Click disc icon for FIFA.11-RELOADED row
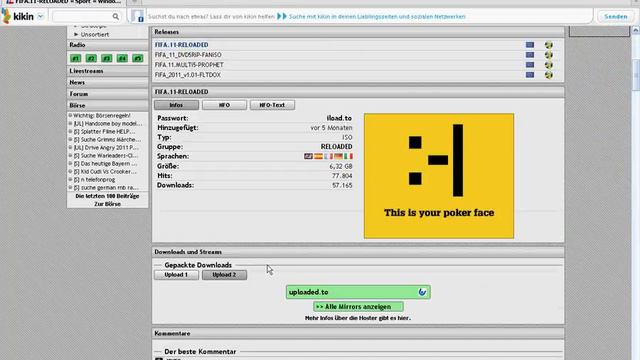 549,45
